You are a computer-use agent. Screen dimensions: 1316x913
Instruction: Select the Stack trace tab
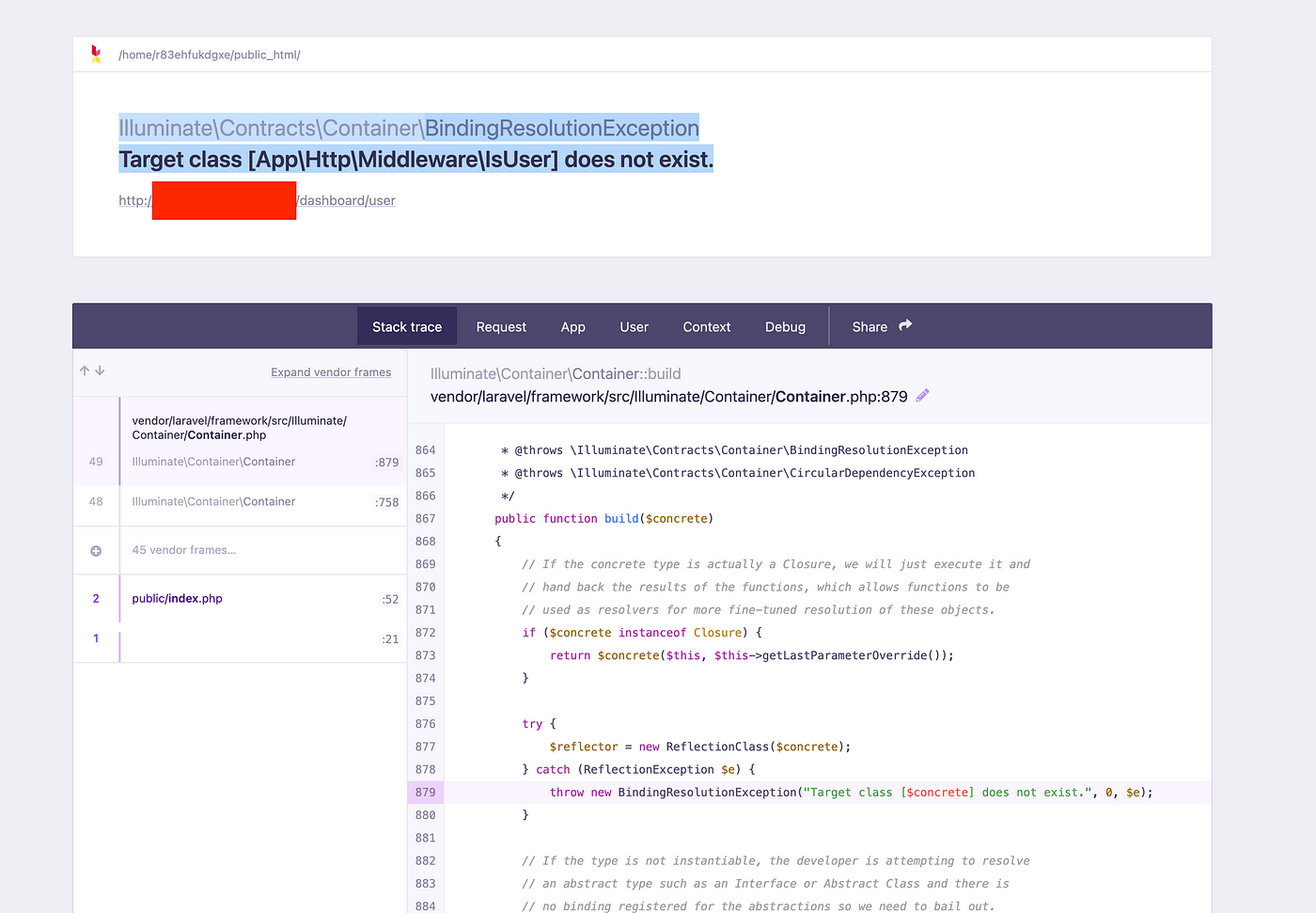pyautogui.click(x=407, y=326)
